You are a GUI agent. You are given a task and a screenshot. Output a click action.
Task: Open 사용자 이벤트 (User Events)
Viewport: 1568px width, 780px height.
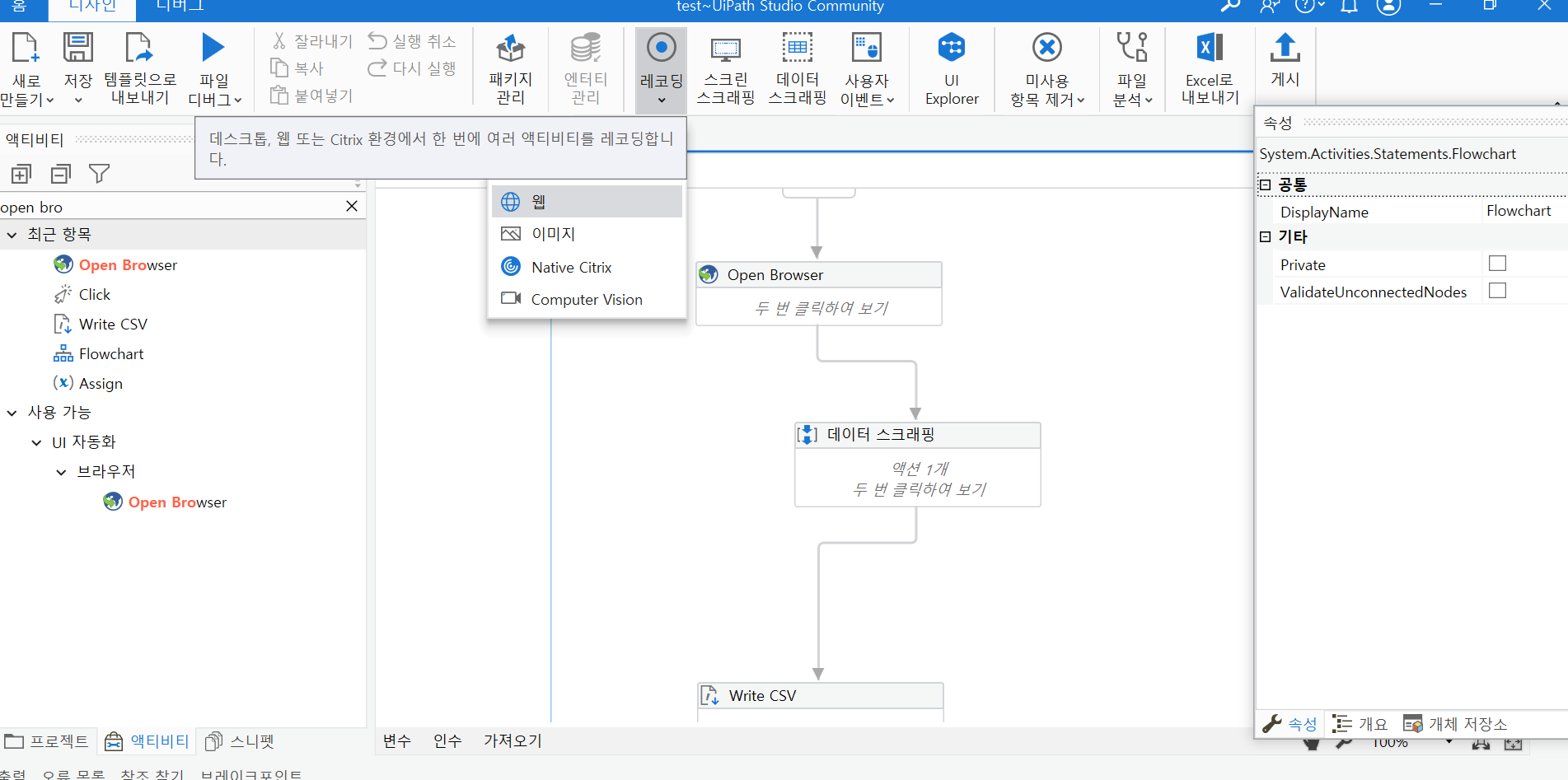867,69
